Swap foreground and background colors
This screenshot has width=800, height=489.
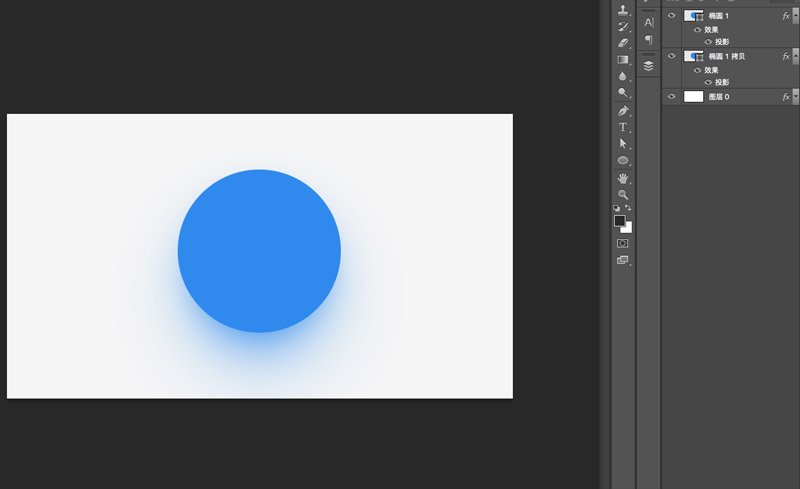(x=628, y=208)
